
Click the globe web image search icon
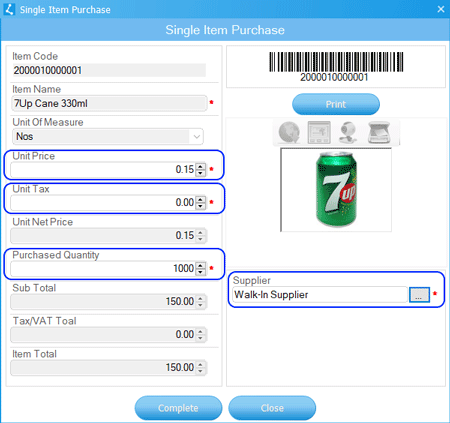pos(289,132)
